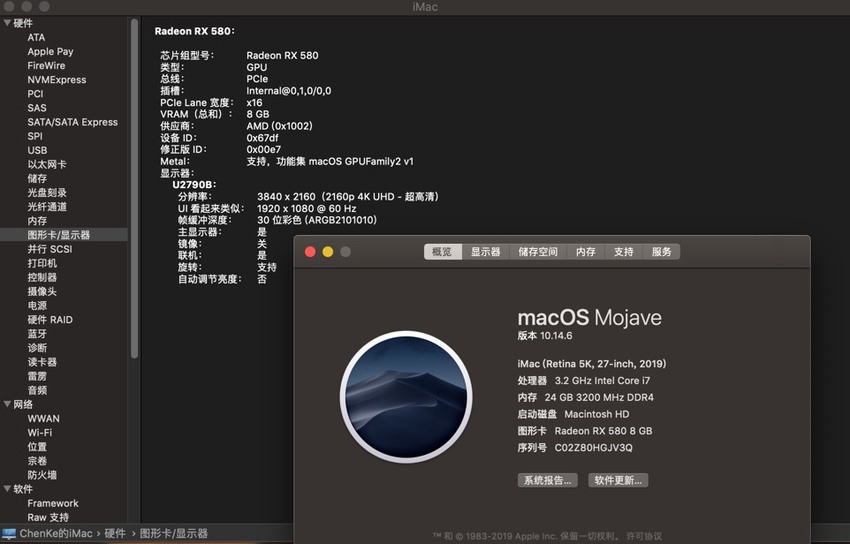Select Apple Pay in the sidebar

[50, 51]
